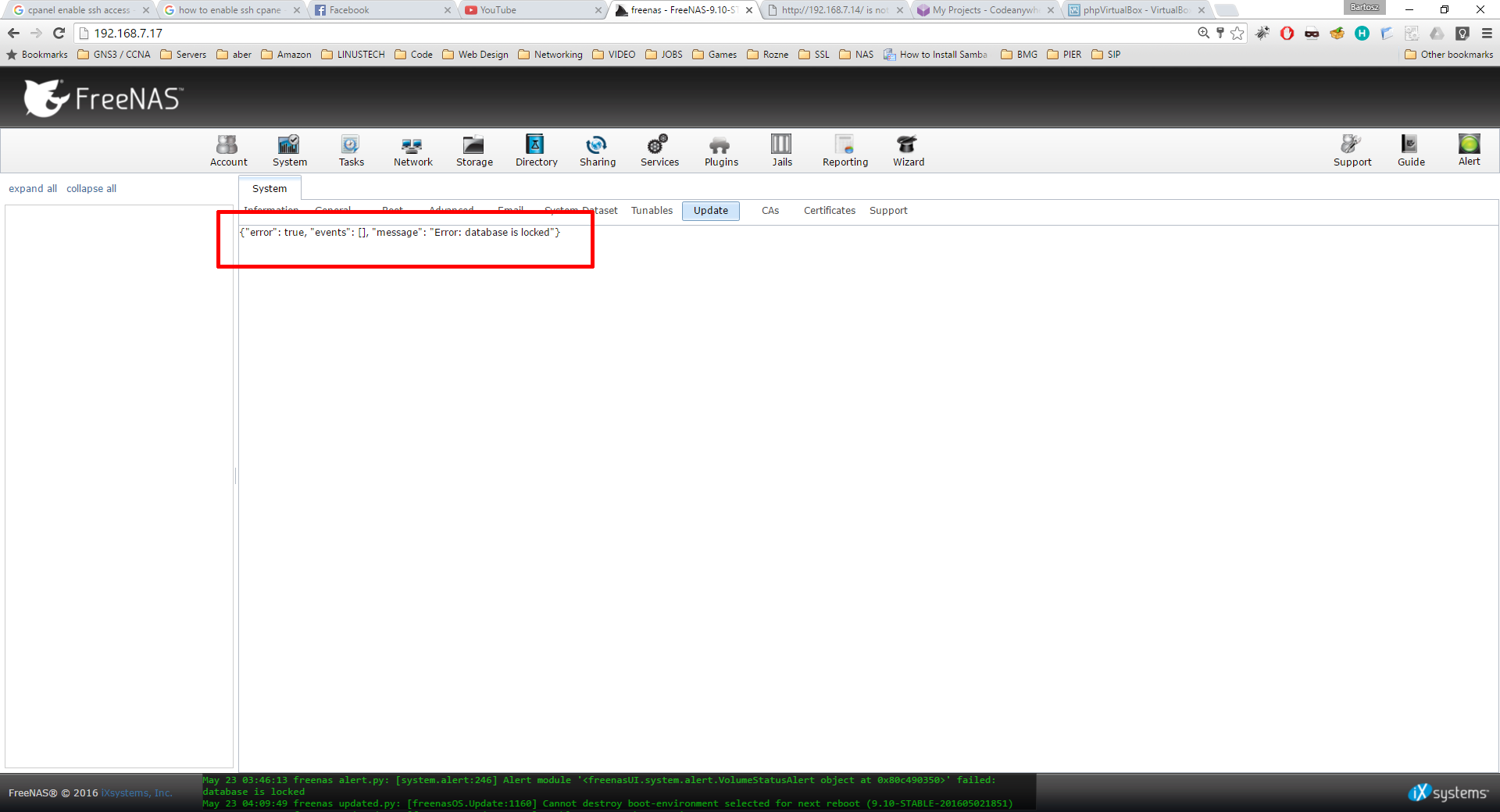This screenshot has width=1500, height=812.
Task: Click the browser back arrow
Action: pyautogui.click(x=13, y=33)
